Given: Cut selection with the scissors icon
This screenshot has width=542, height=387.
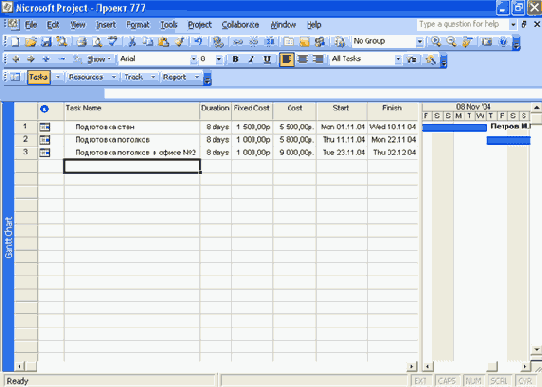Looking at the screenshot, I should 132,42.
